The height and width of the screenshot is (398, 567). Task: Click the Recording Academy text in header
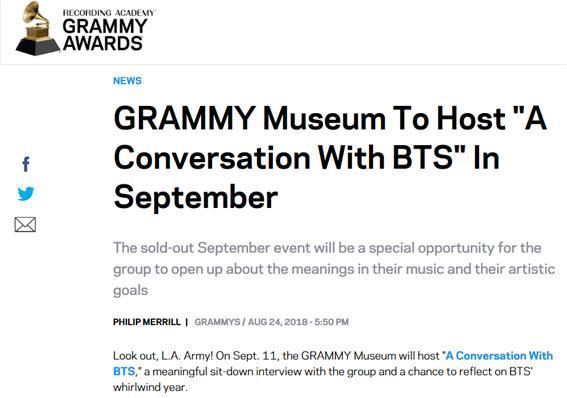pos(108,13)
